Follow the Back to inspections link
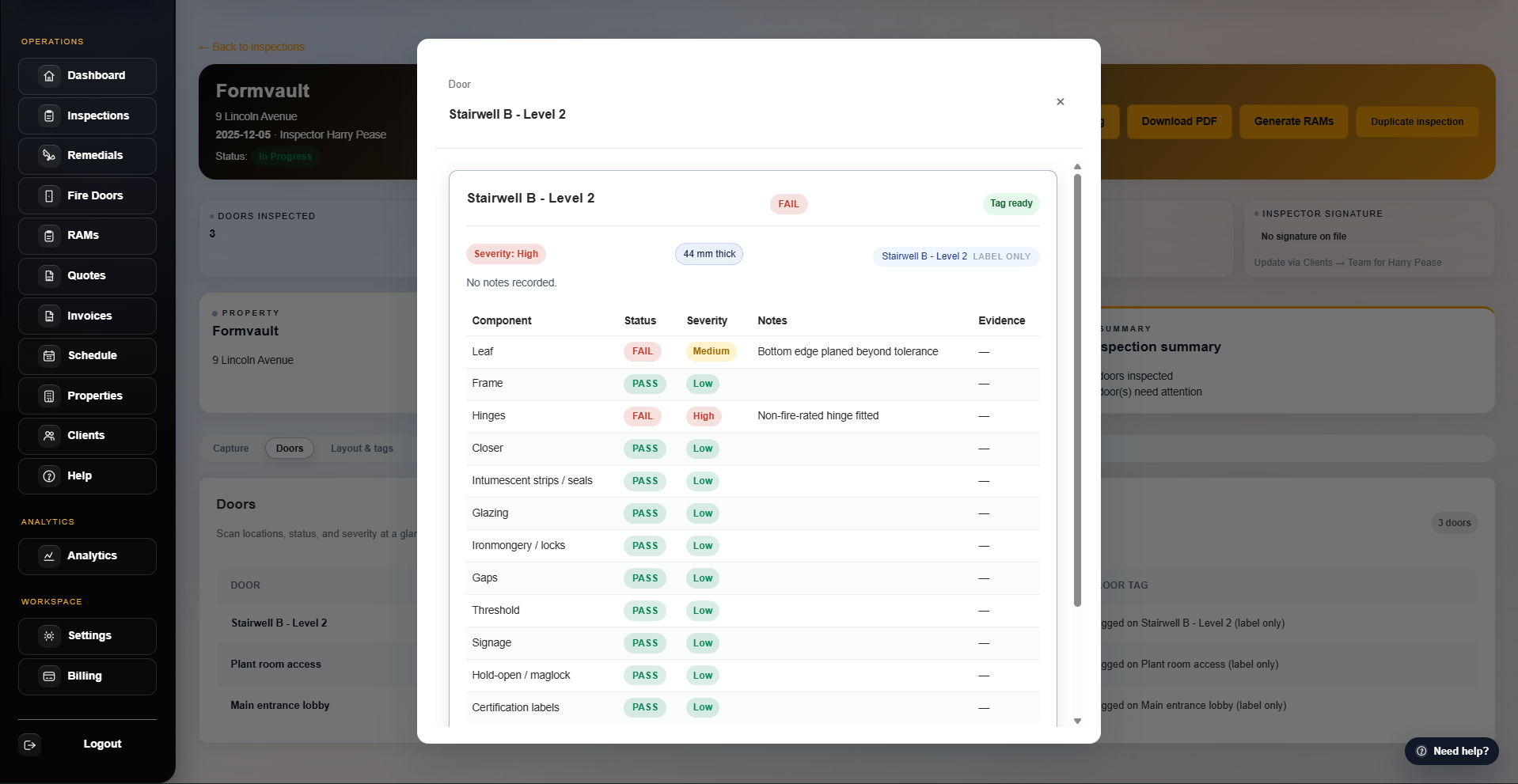Viewport: 1518px width, 784px height. (x=252, y=47)
